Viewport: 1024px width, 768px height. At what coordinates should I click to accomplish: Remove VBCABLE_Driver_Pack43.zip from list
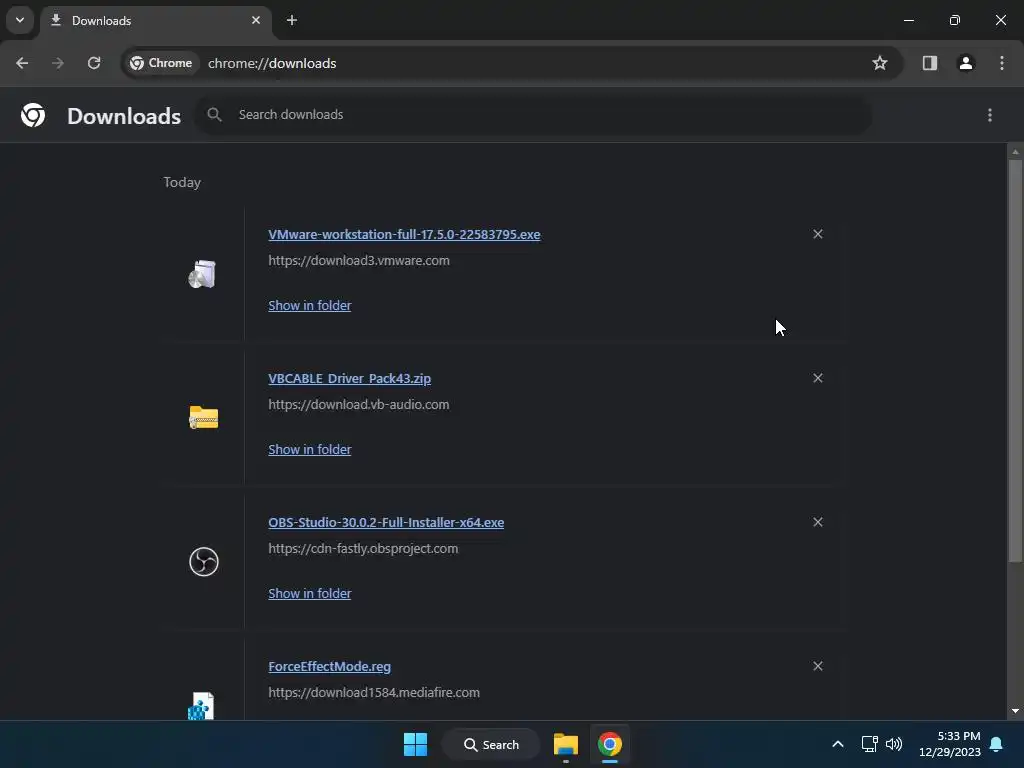(818, 378)
